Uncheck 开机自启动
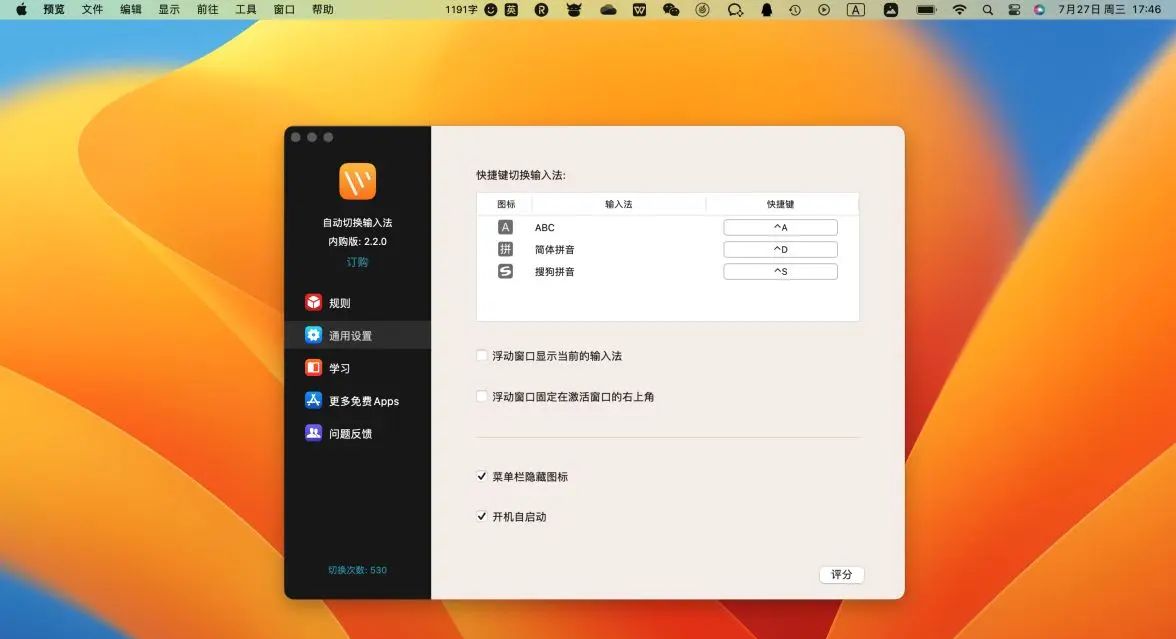The width and height of the screenshot is (1176, 639). (481, 516)
